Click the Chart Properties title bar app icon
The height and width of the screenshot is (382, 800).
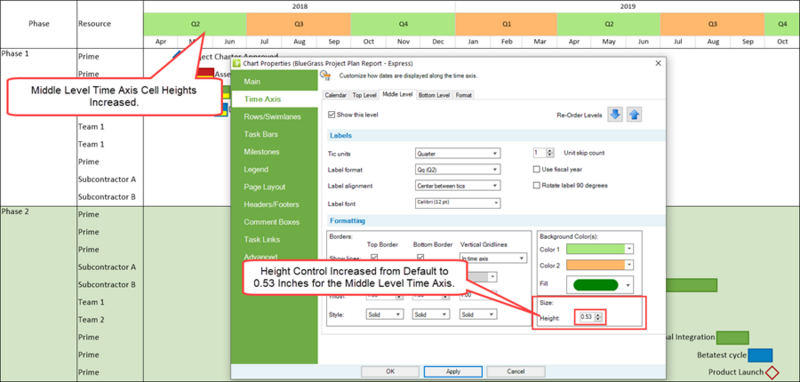click(x=236, y=63)
